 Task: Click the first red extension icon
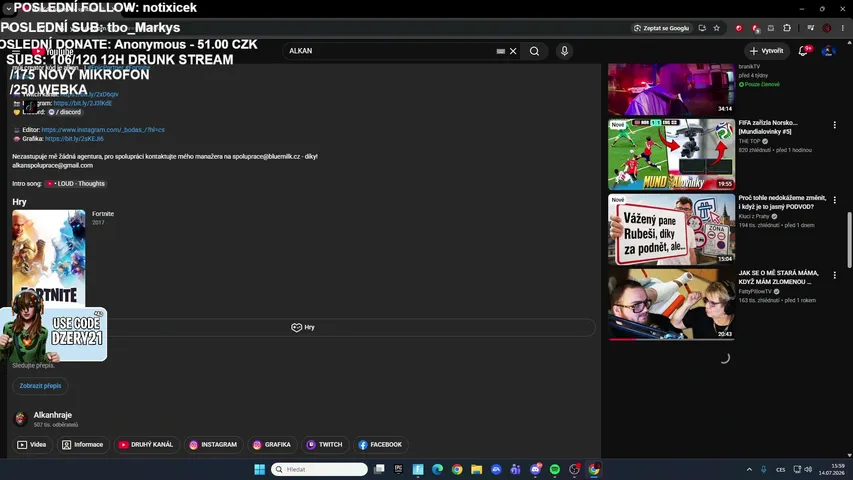click(739, 28)
